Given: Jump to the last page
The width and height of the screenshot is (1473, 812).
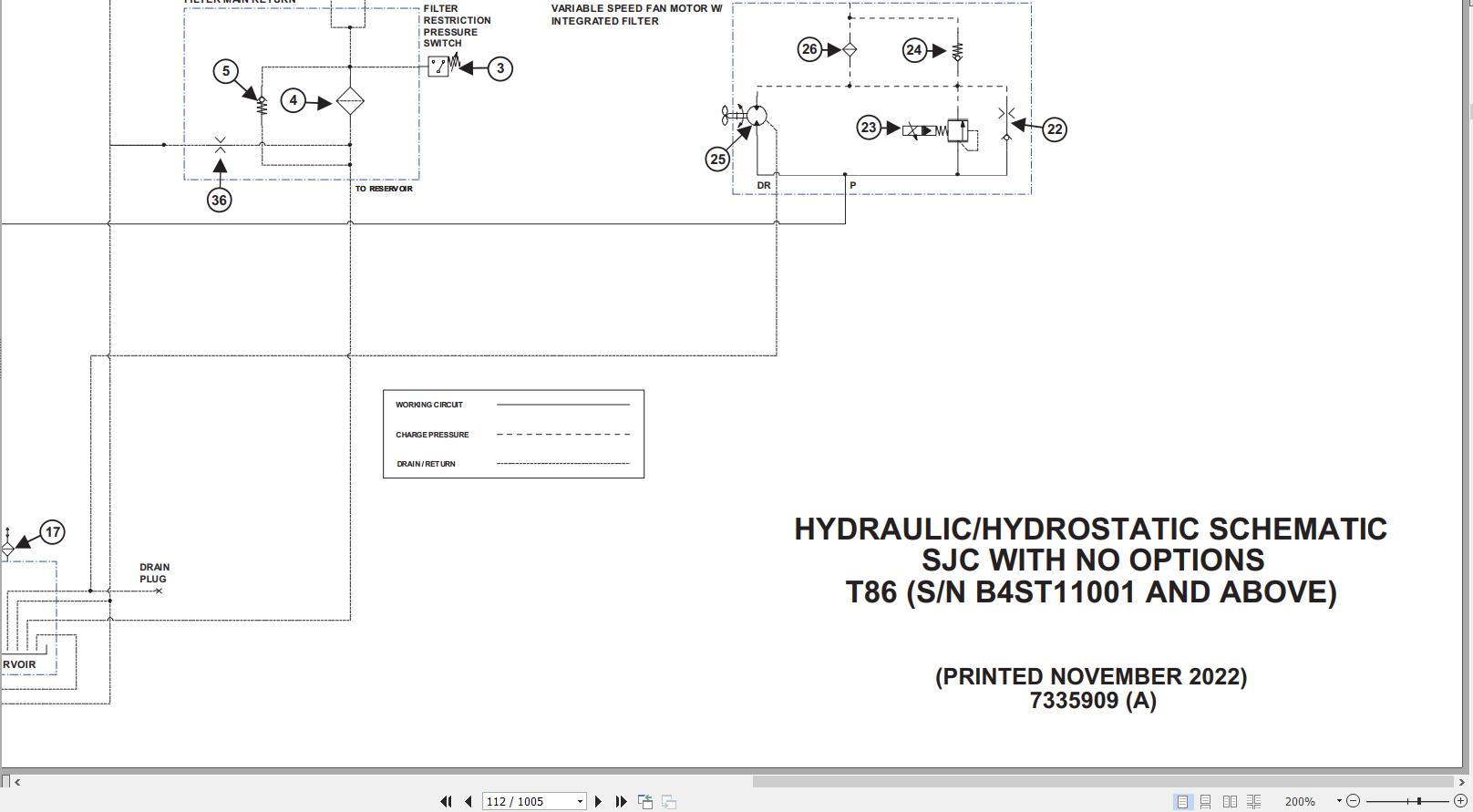Looking at the screenshot, I should pos(622,801).
